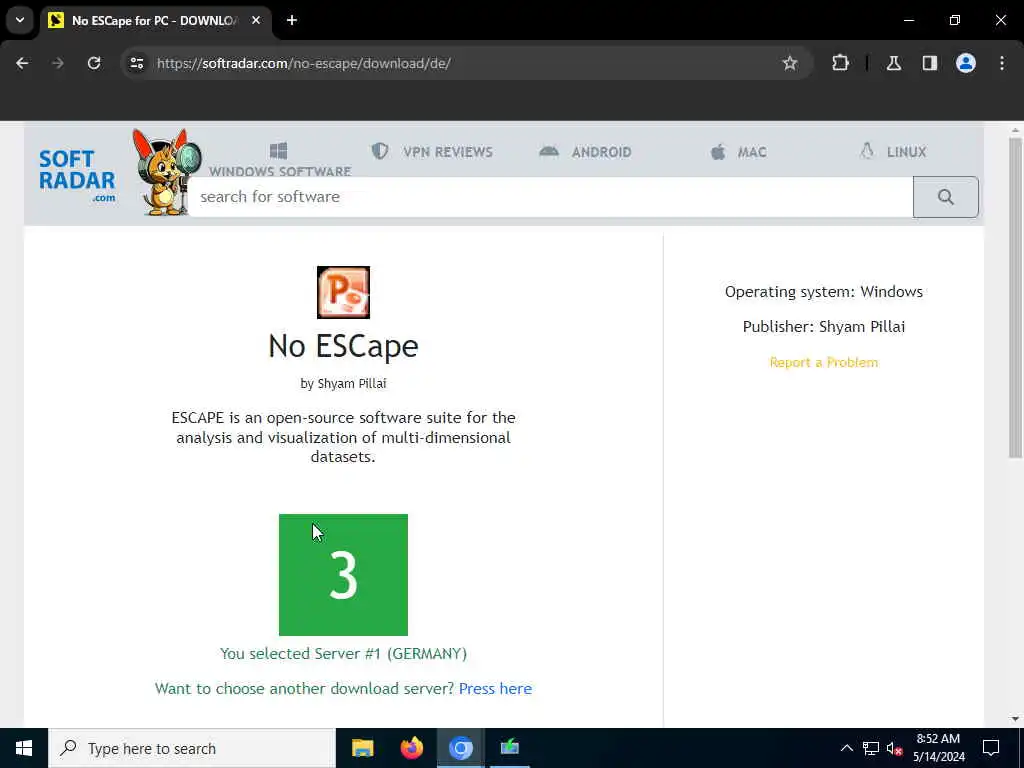Open the Android software category
The height and width of the screenshot is (768, 1024).
tap(601, 152)
